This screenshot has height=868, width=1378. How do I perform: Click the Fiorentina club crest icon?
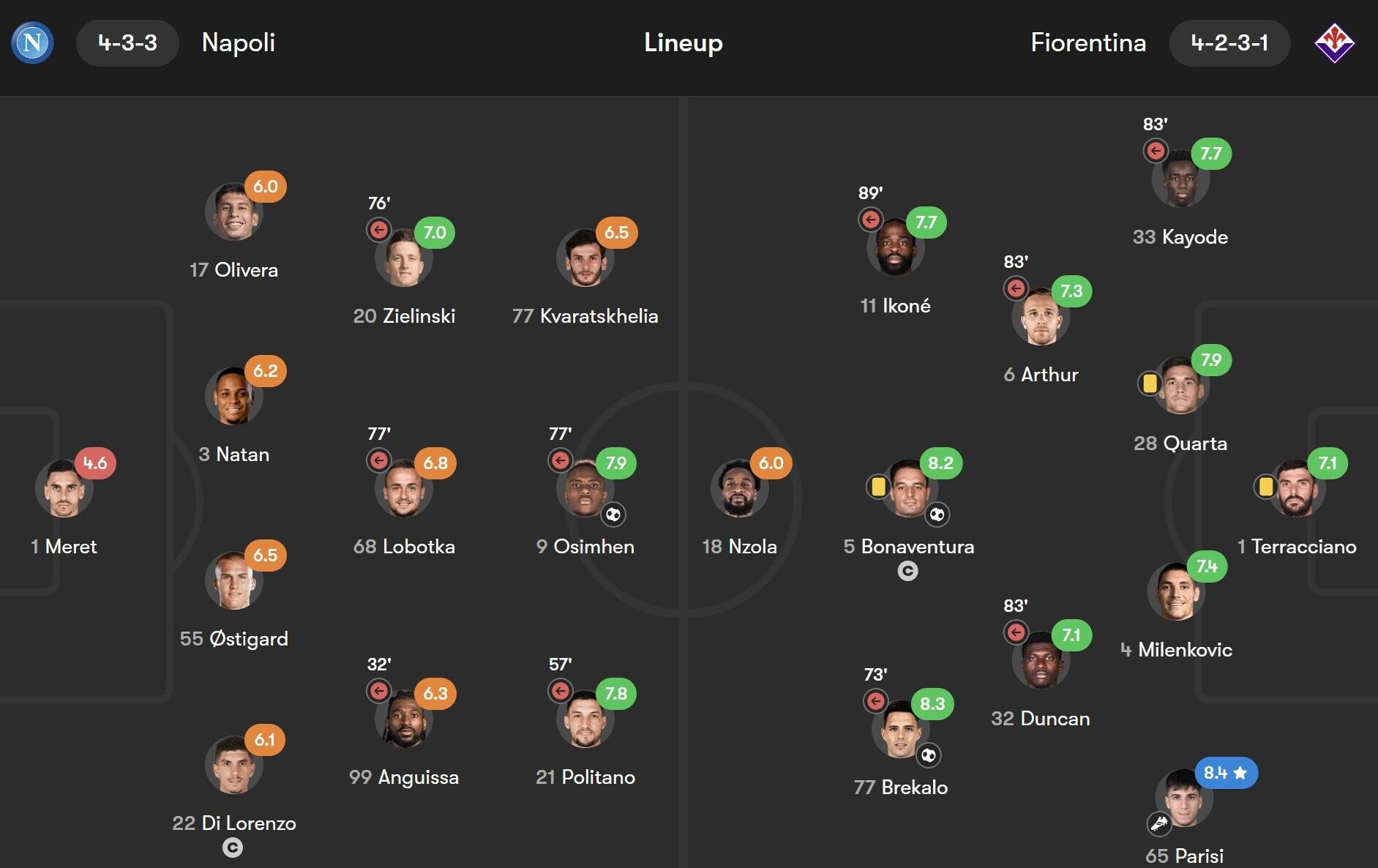tap(1334, 42)
